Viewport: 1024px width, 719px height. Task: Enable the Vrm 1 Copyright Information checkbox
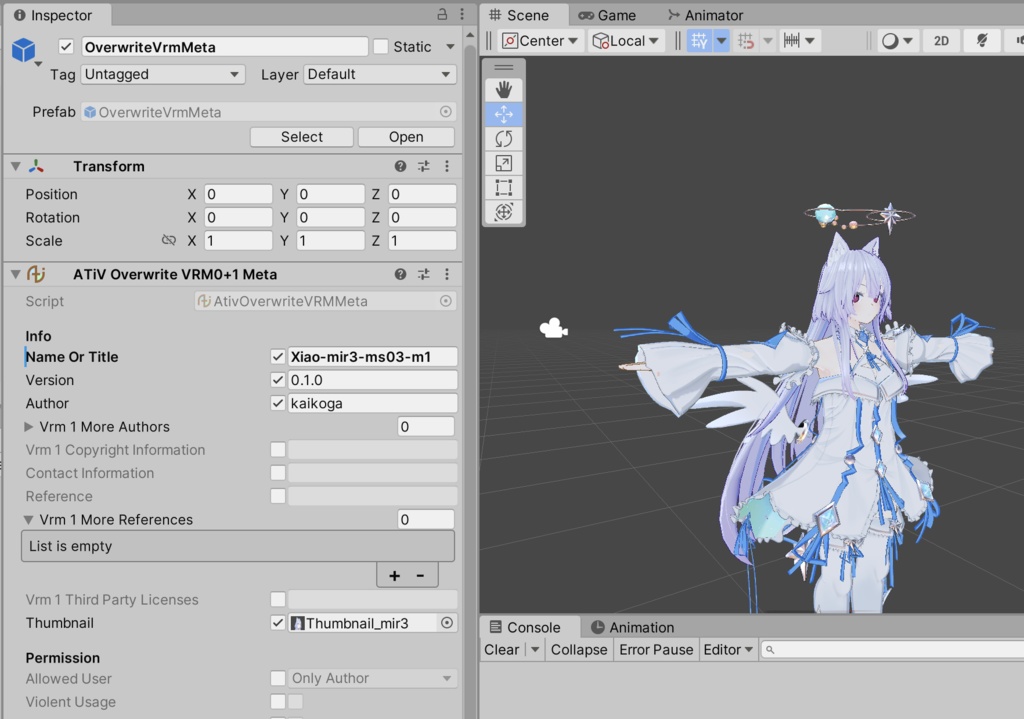[278, 450]
